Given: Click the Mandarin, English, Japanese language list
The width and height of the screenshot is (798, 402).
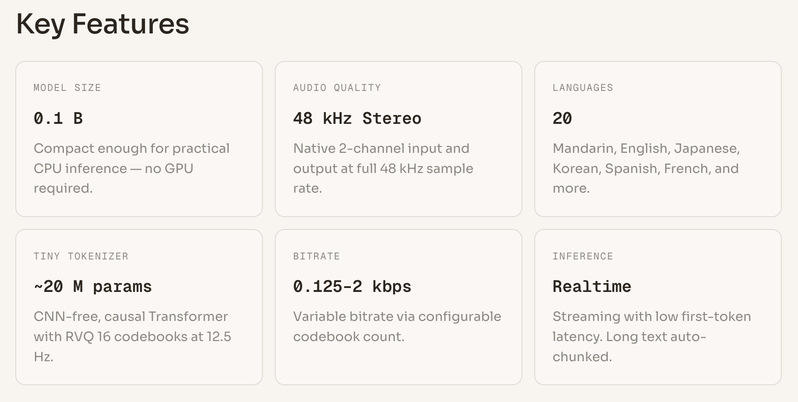Looking at the screenshot, I should coord(646,148).
